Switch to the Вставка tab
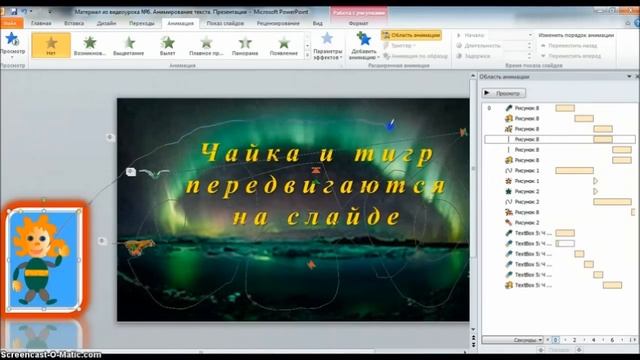 74,23
